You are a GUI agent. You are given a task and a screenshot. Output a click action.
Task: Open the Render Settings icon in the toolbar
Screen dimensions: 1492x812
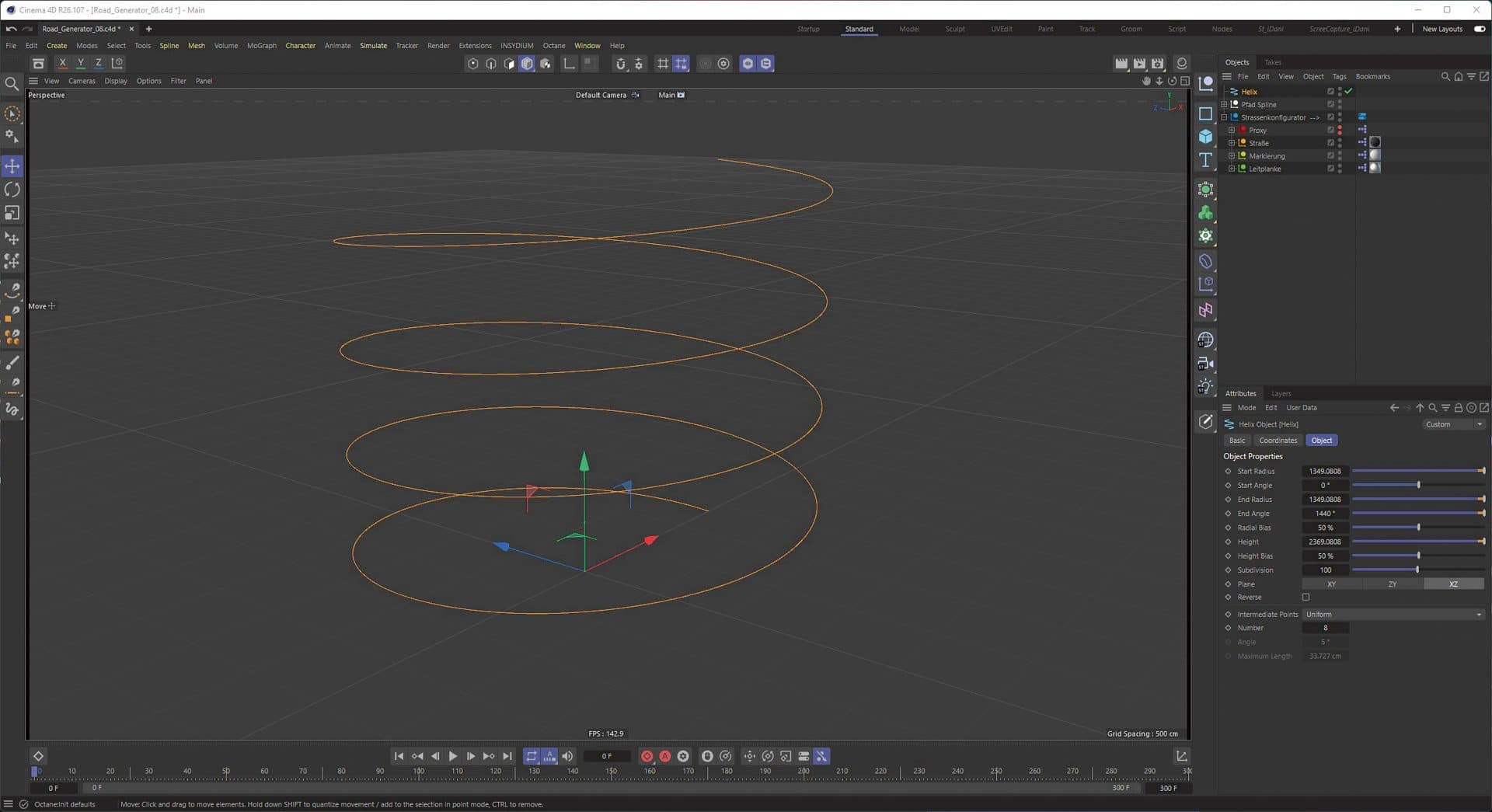point(1157,63)
